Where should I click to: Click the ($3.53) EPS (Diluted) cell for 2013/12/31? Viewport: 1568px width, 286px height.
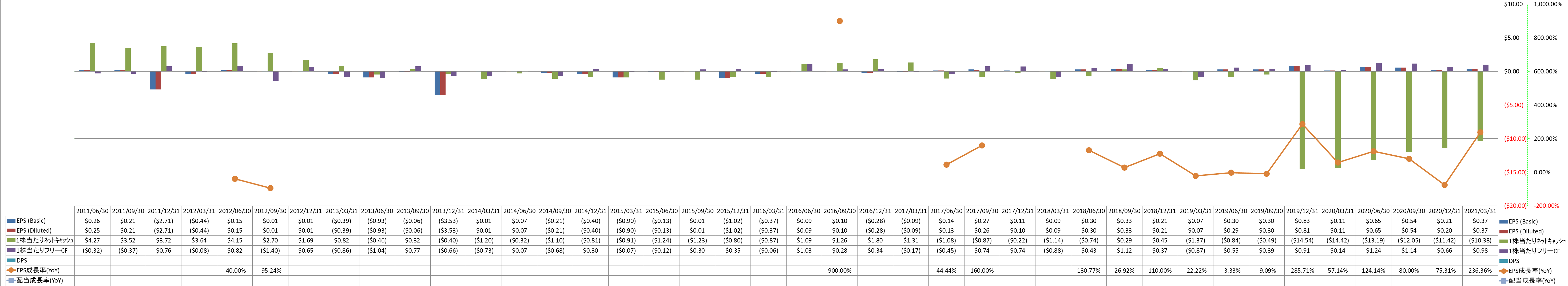click(x=448, y=230)
